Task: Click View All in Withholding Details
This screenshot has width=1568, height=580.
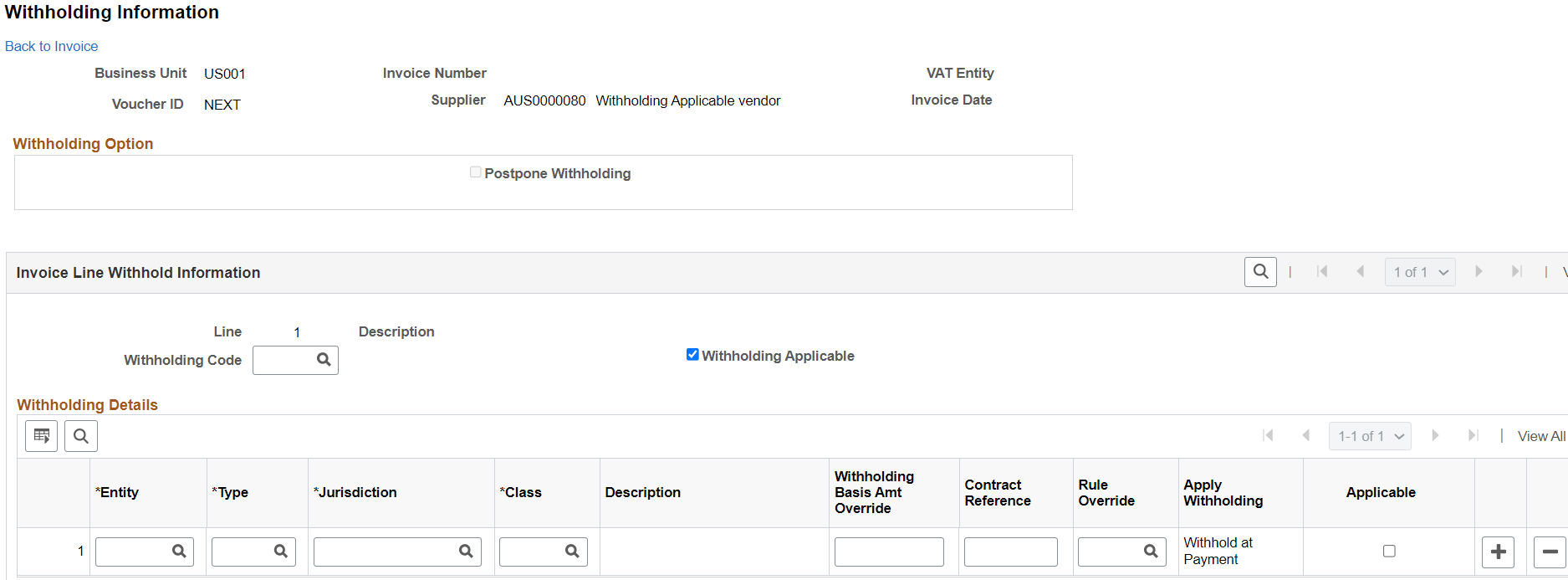Action: click(x=1541, y=436)
